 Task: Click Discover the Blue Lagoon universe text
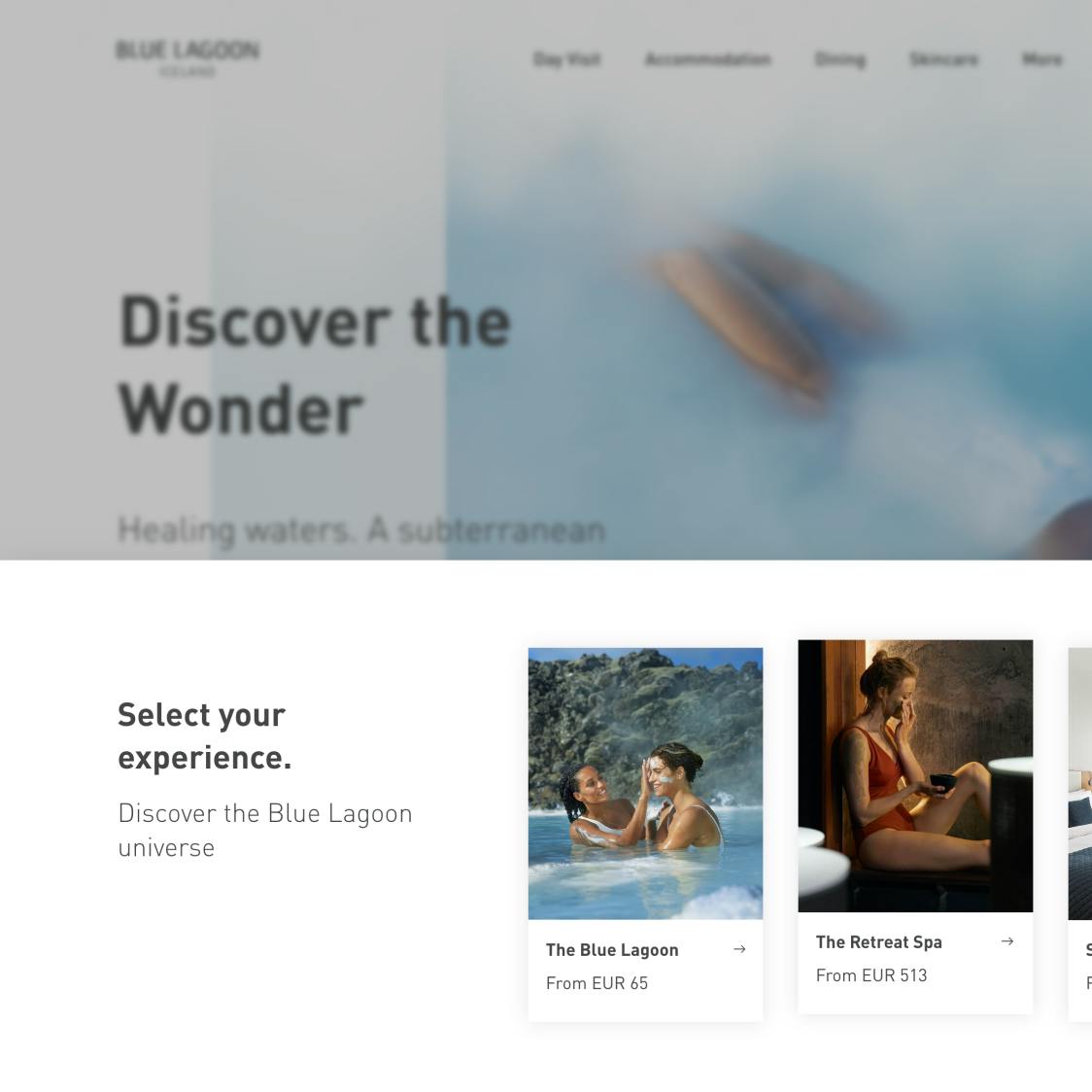coord(264,830)
